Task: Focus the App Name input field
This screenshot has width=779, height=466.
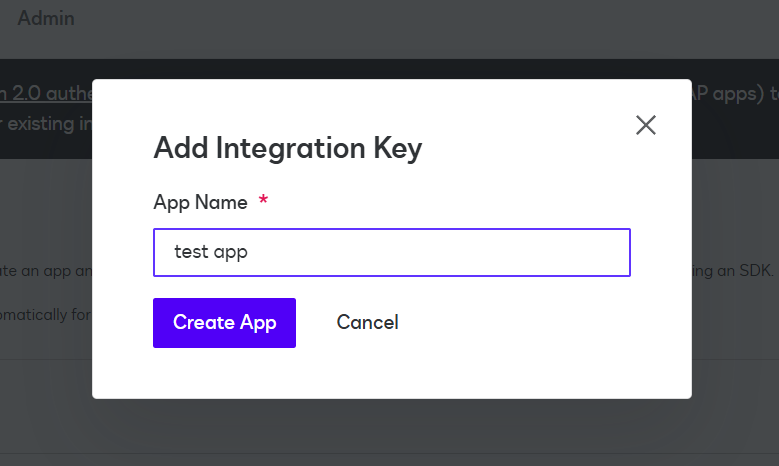Action: click(x=391, y=252)
